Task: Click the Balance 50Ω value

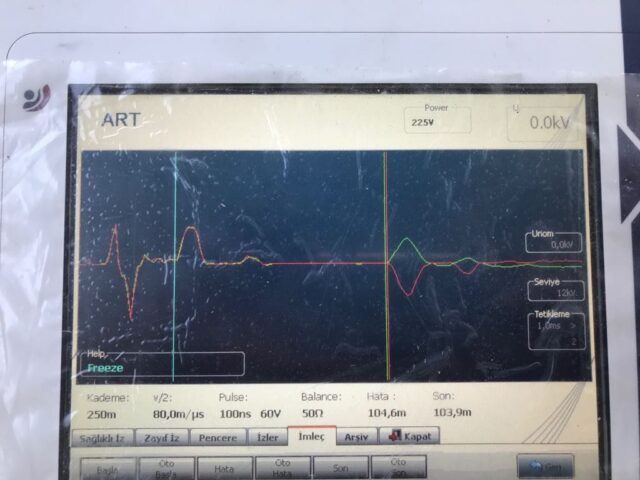Action: (314, 412)
